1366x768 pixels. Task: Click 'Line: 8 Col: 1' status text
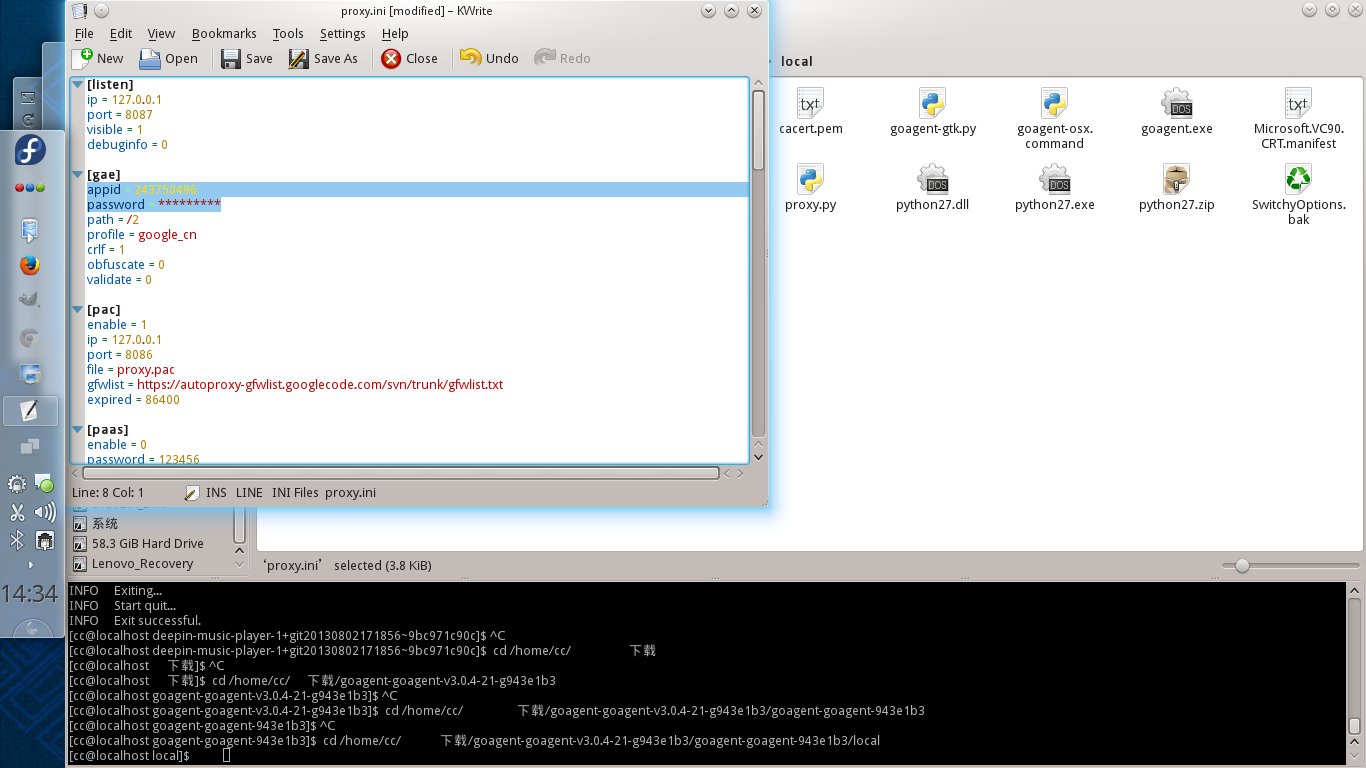coord(108,492)
